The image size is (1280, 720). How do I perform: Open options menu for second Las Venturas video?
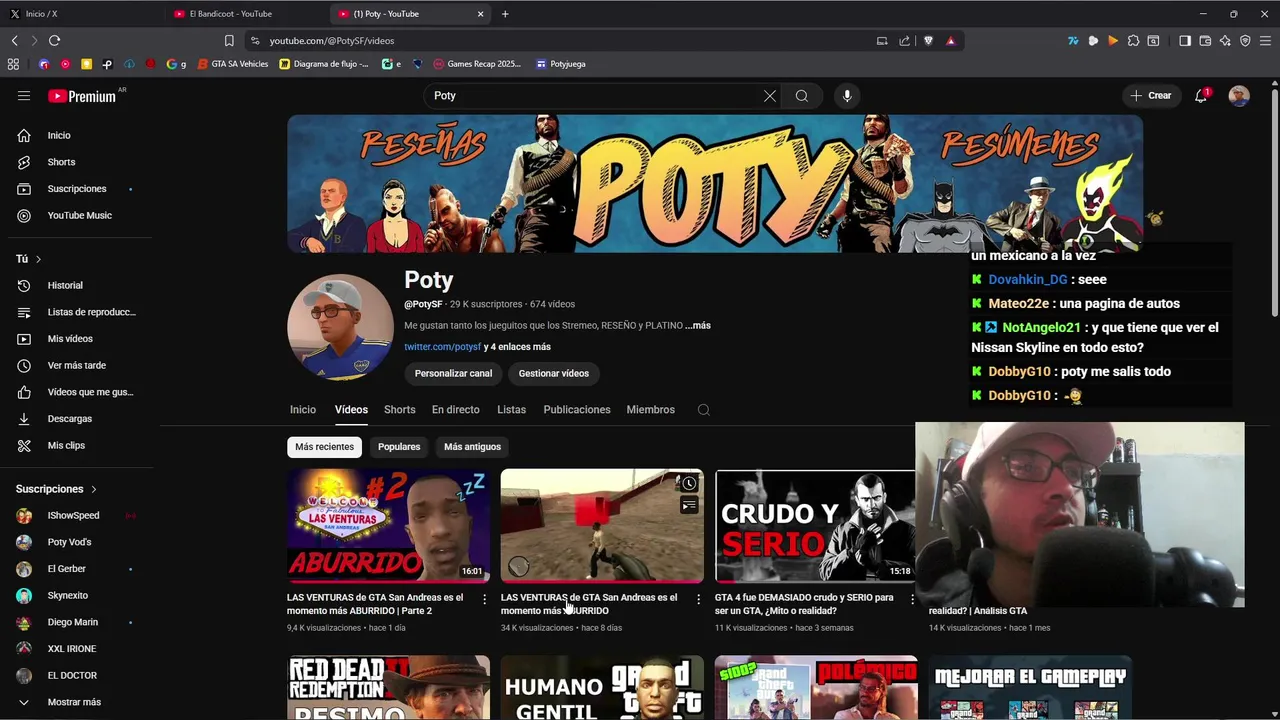[x=699, y=600]
